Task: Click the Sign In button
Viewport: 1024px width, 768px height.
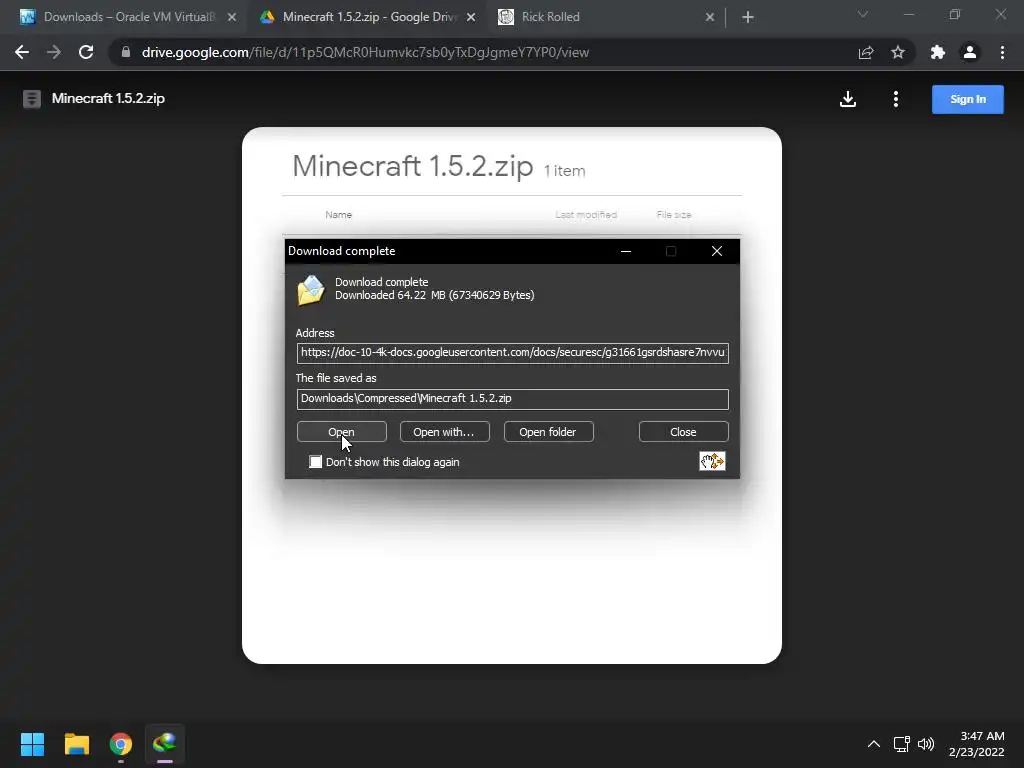Action: [x=968, y=99]
